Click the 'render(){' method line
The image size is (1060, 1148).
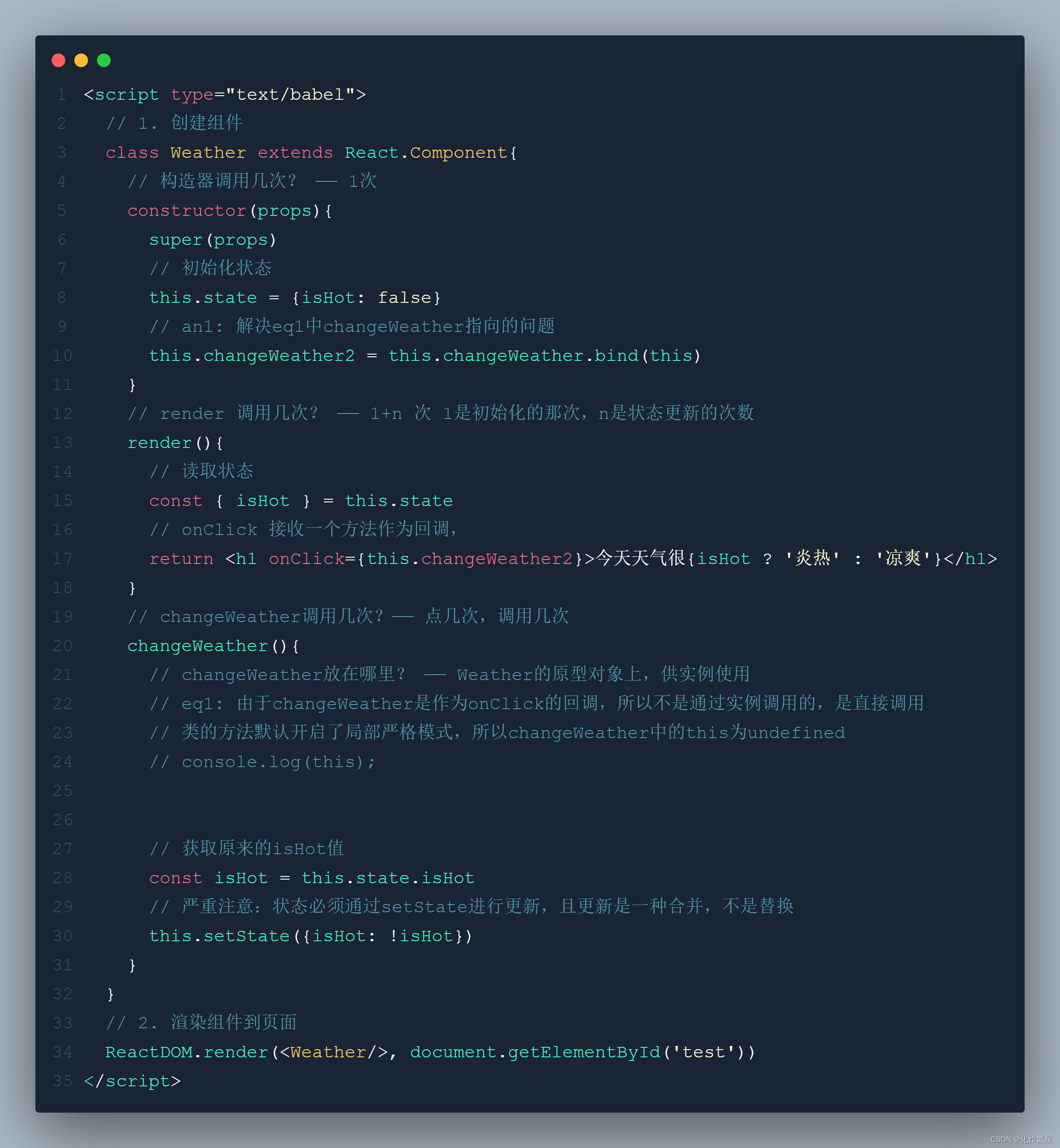coord(175,443)
